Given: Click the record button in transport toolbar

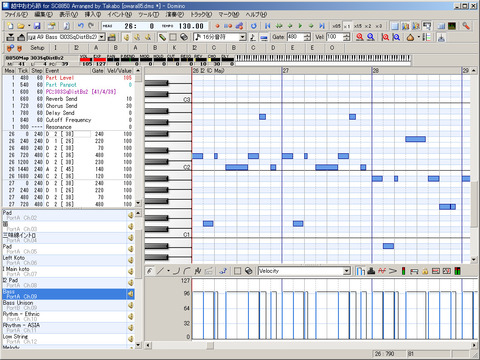Looking at the screenshot, I should tap(217, 26).
